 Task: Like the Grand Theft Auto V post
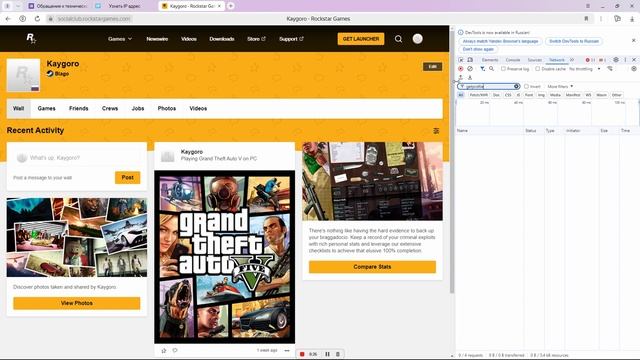click(x=164, y=351)
